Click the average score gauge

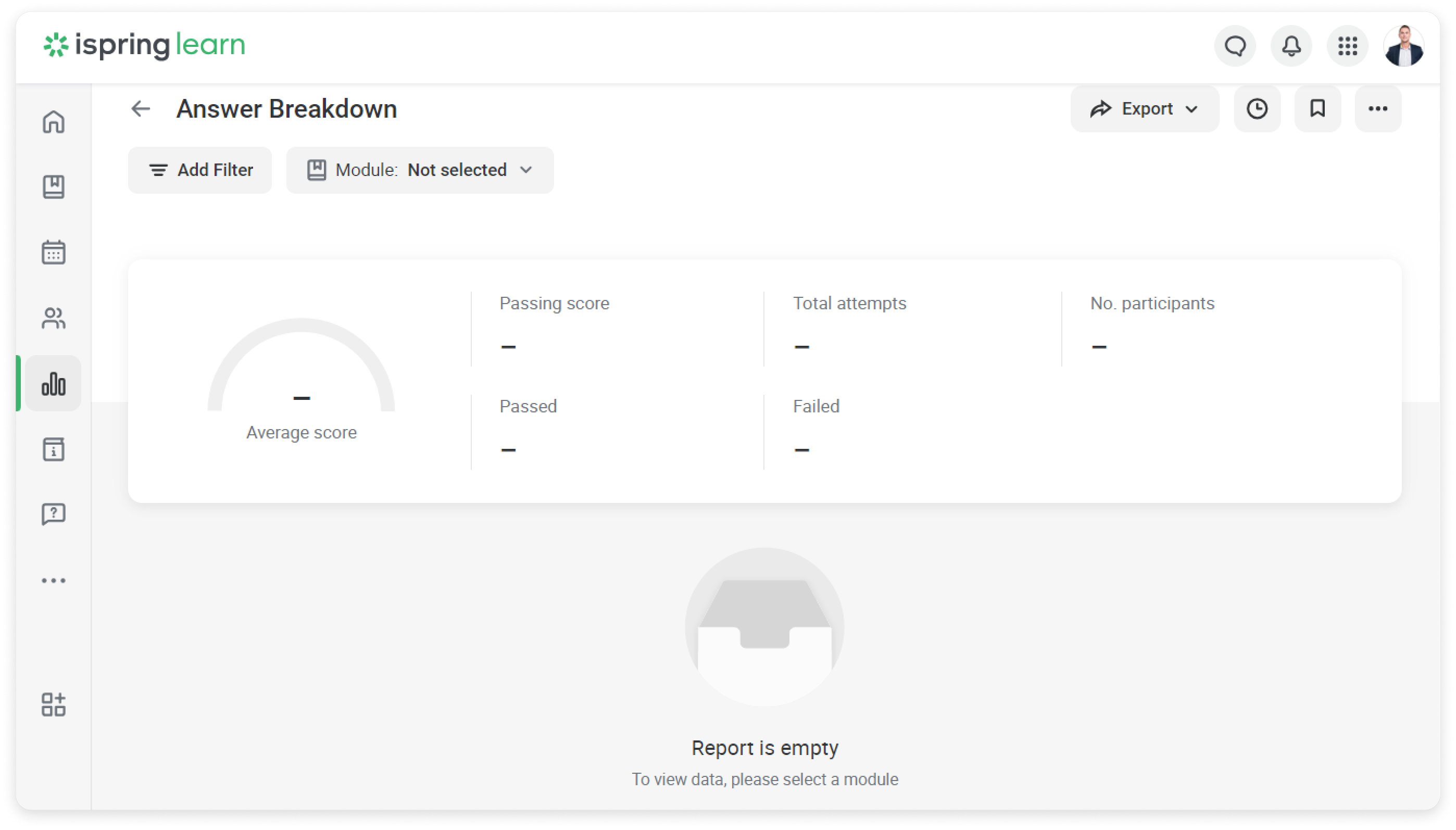[301, 365]
